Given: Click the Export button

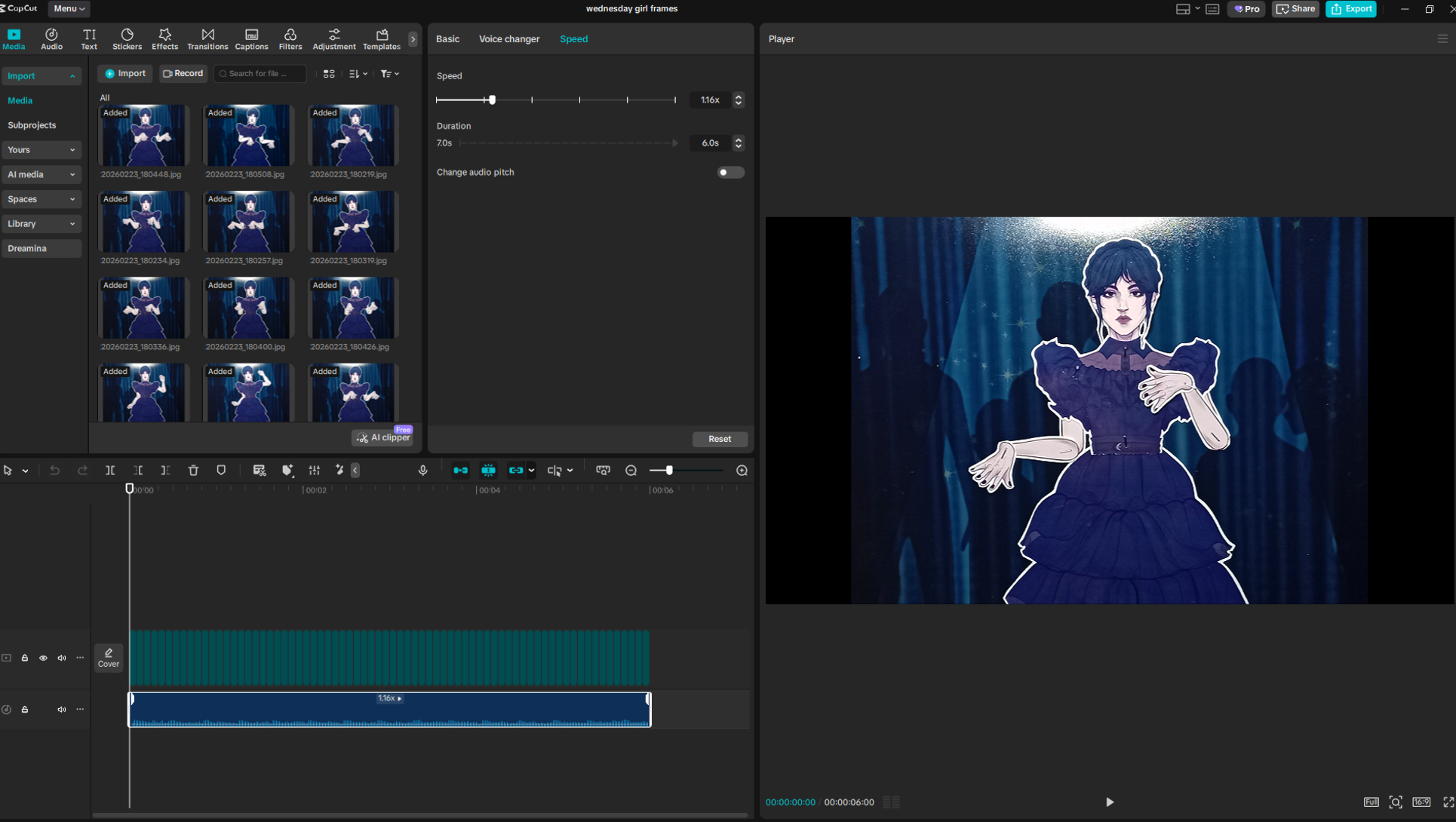Looking at the screenshot, I should [1351, 9].
